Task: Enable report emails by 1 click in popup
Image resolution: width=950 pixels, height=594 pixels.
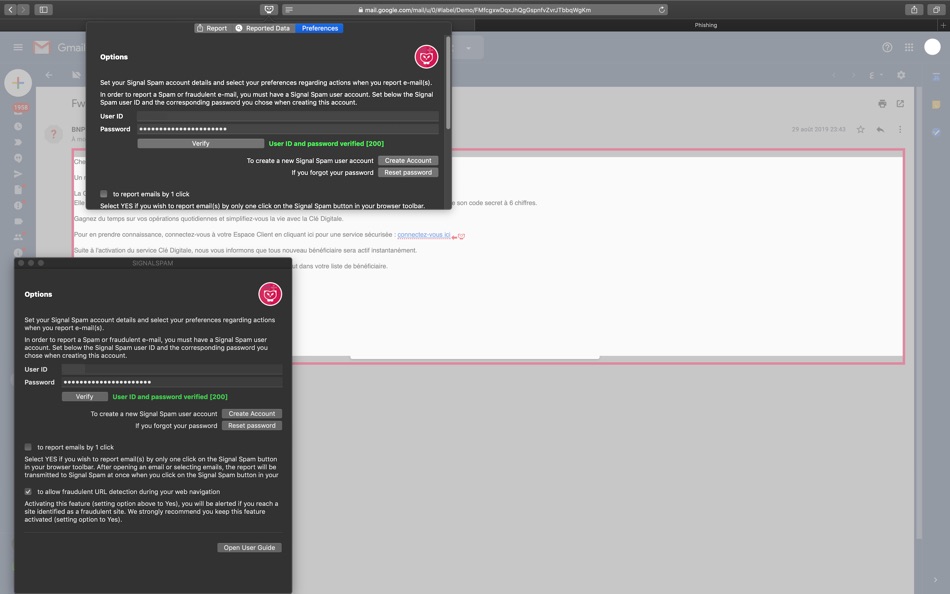Action: point(104,194)
